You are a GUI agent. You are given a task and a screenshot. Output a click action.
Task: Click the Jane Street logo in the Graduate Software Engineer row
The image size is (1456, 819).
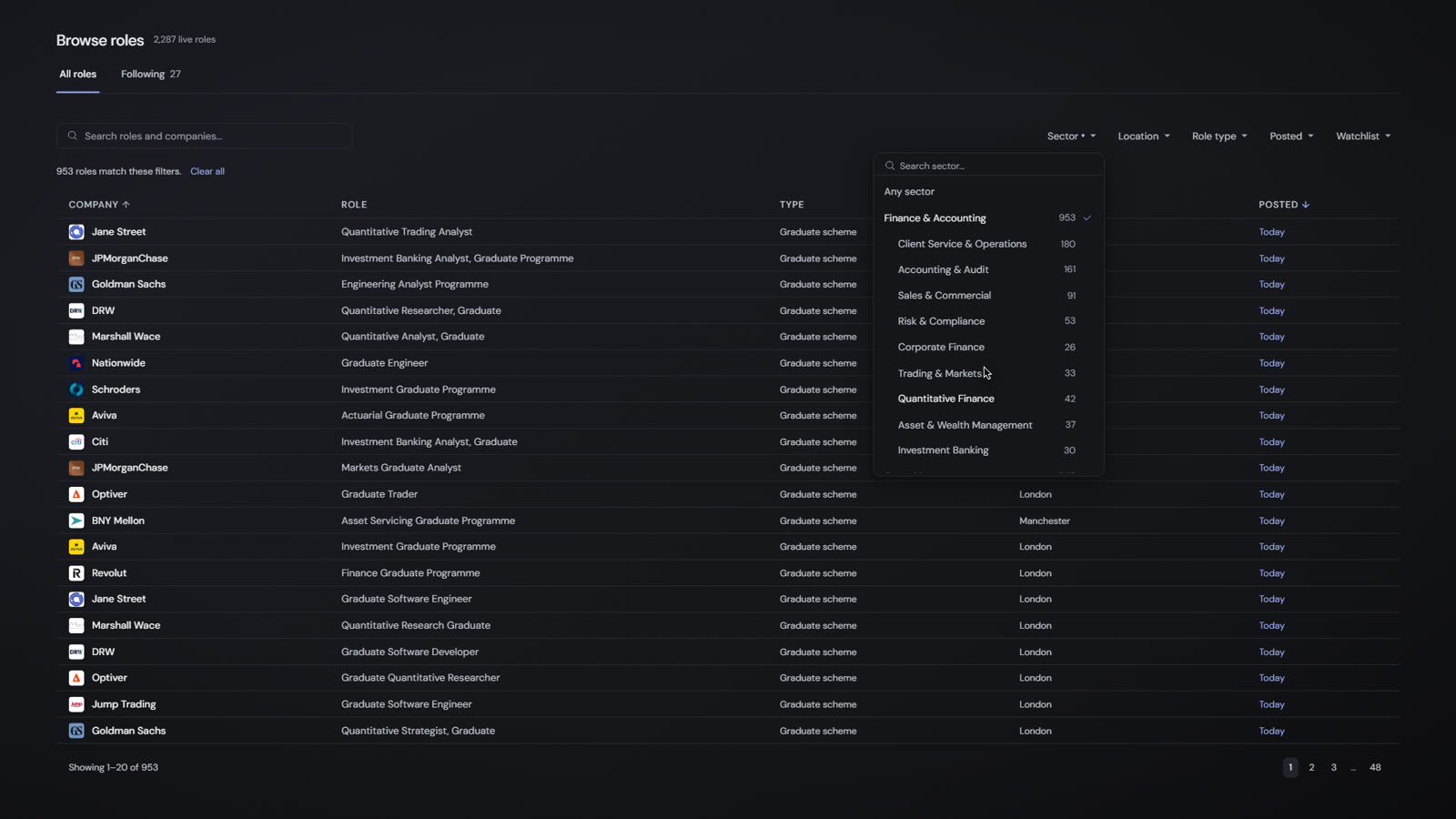76,599
